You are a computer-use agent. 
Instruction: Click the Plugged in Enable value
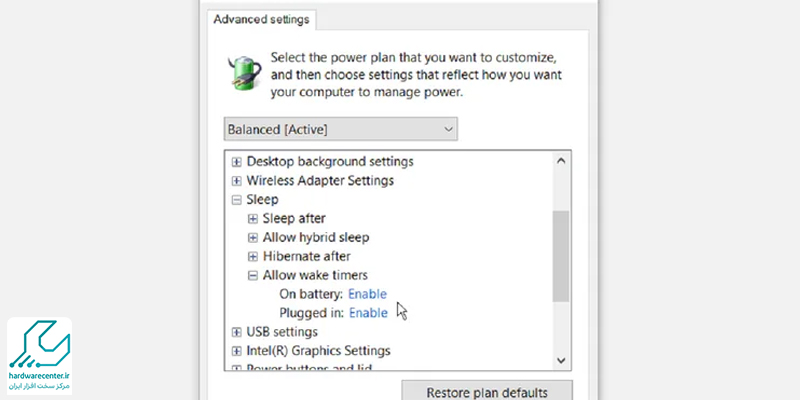(x=367, y=313)
